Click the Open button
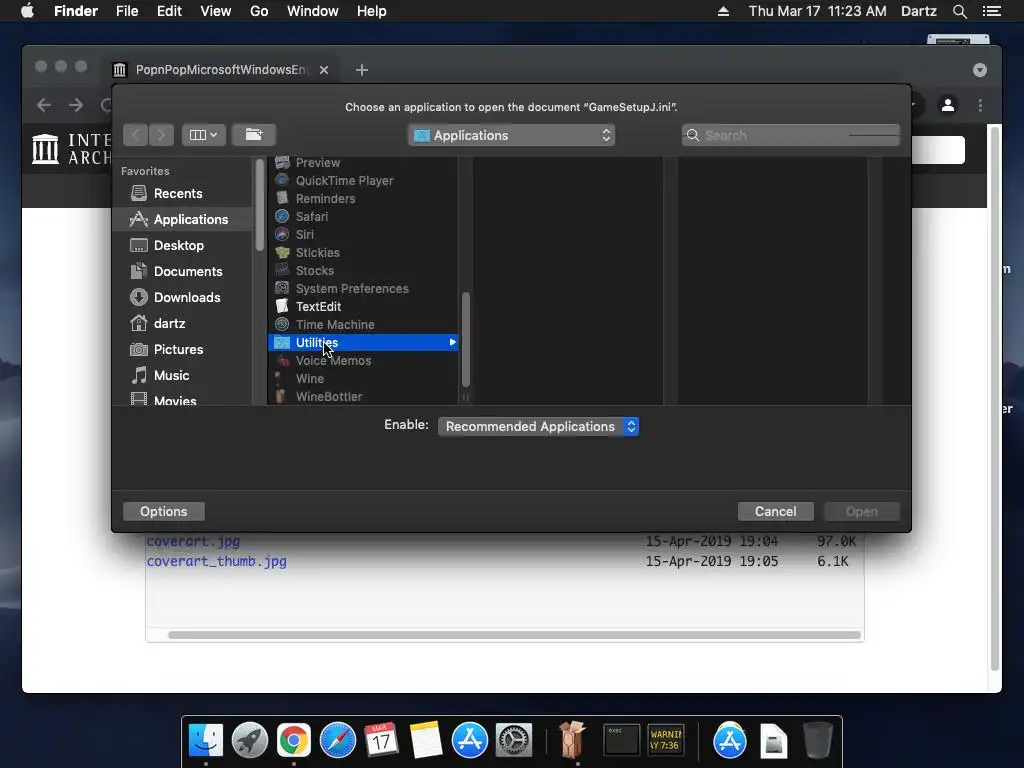This screenshot has width=1024, height=768. click(861, 511)
